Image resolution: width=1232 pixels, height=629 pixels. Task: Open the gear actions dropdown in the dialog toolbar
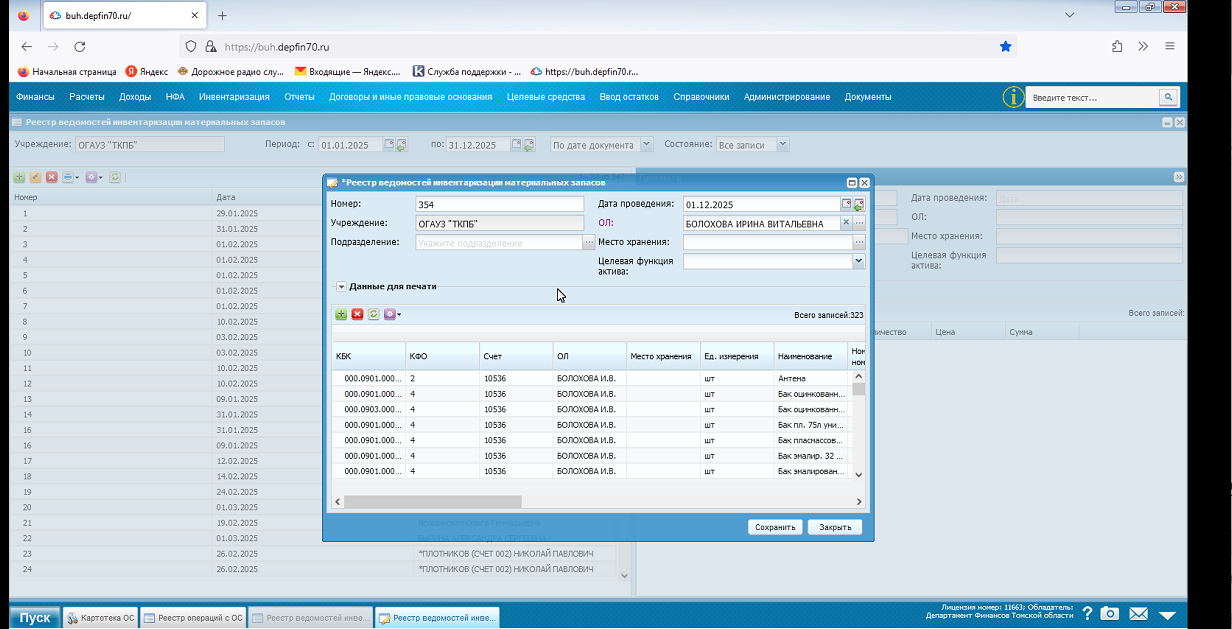[x=392, y=314]
